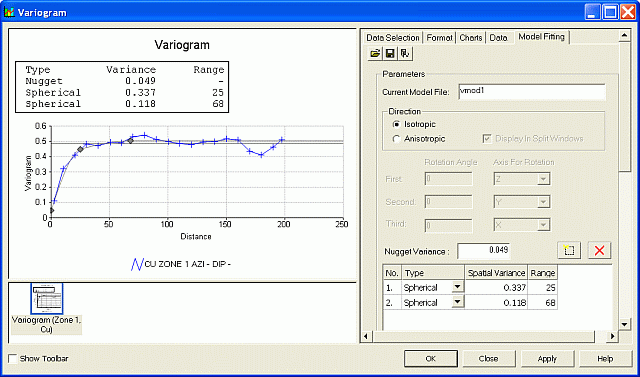
Task: Switch to the Data Selection tab
Action: click(393, 38)
